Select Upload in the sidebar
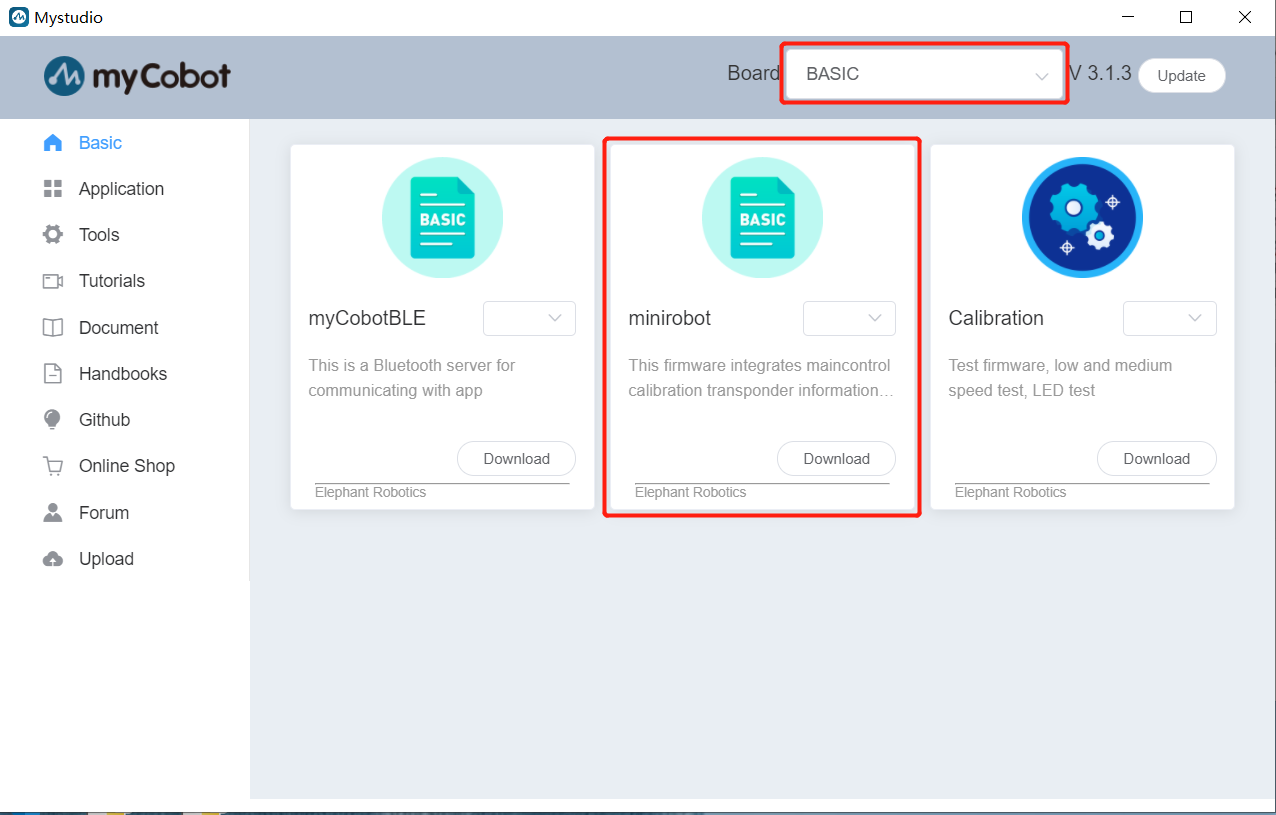 click(106, 559)
